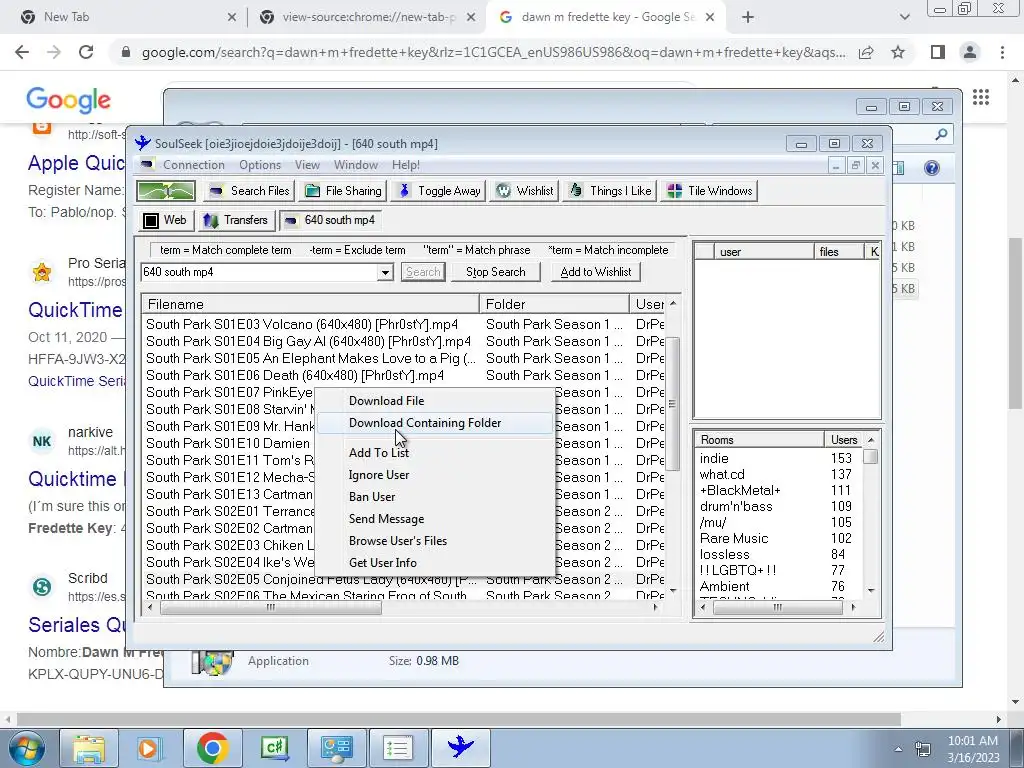Open the File Sharing toolbar button
The height and width of the screenshot is (768, 1024).
tap(344, 191)
